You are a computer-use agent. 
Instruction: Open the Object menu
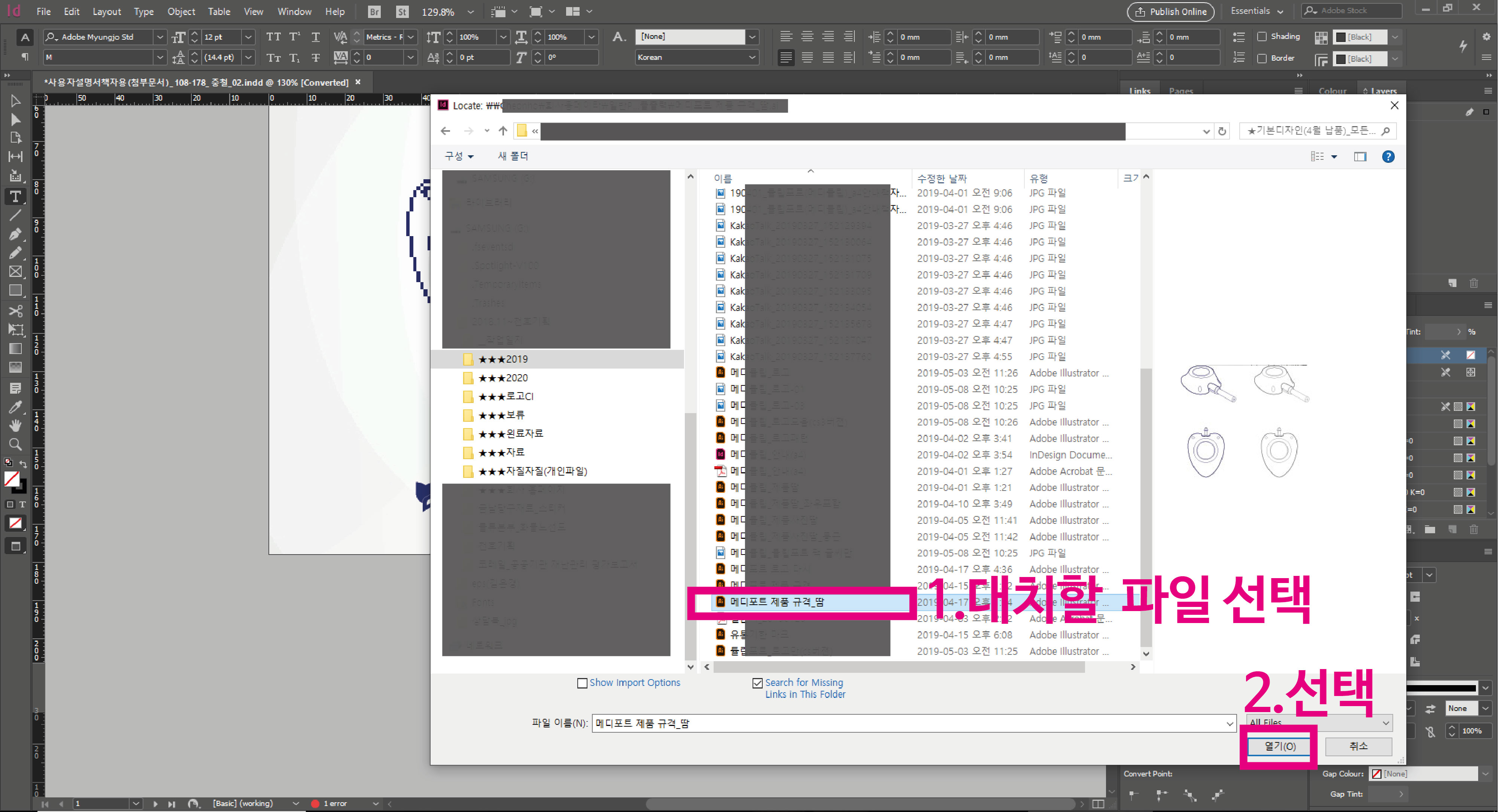click(x=181, y=12)
